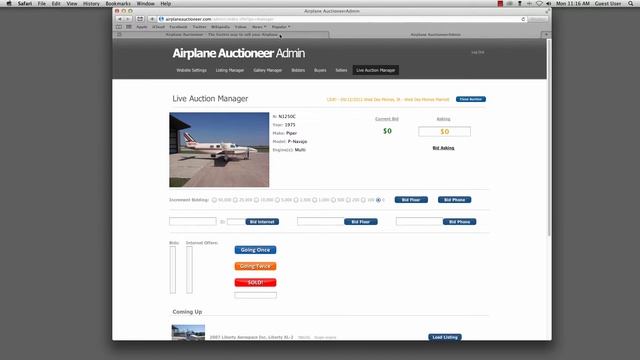Image resolution: width=640 pixels, height=360 pixels.
Task: Switch to the Airplane Auctioneer Admin browser tab
Action: tap(436, 35)
